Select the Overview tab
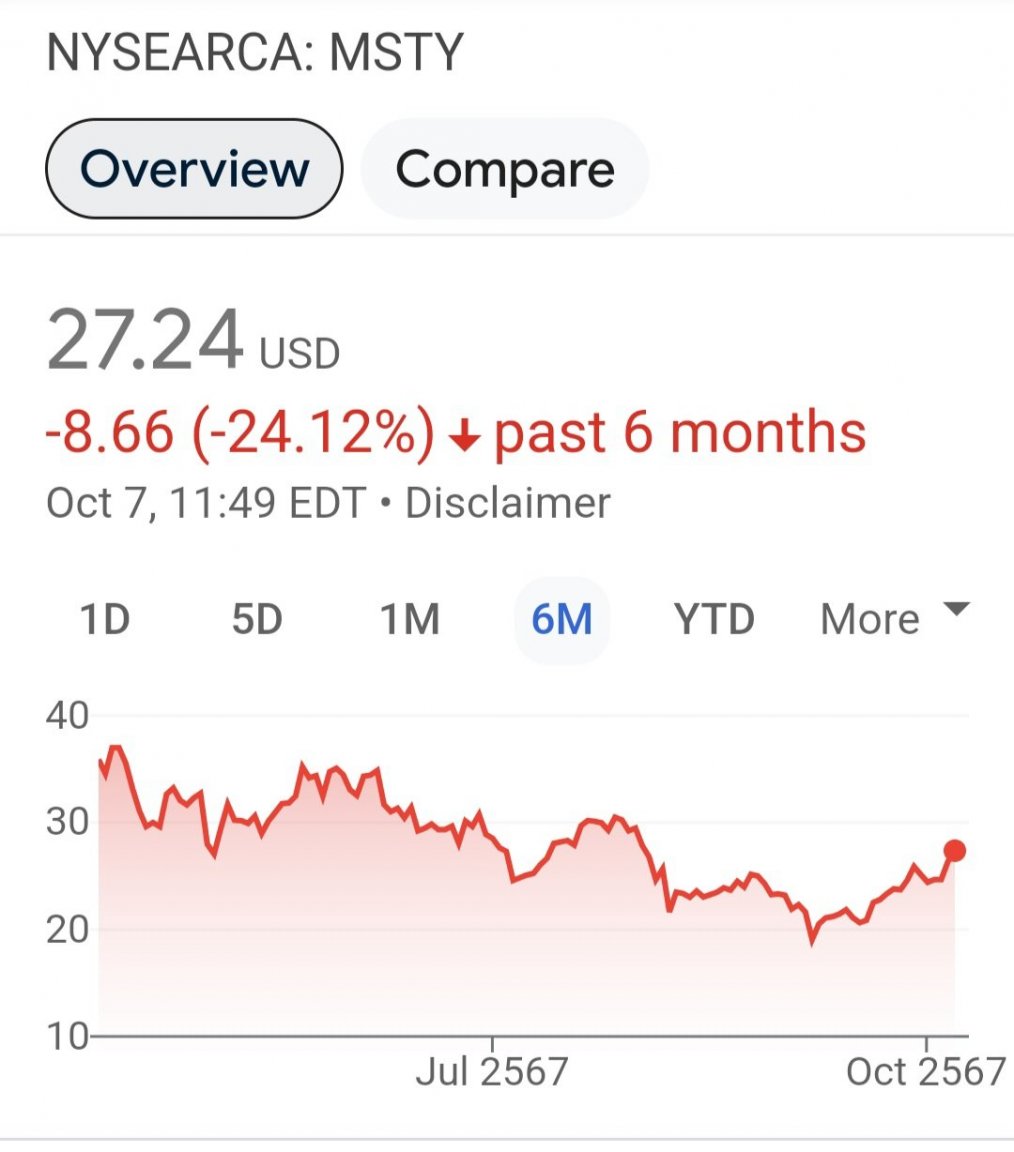The width and height of the screenshot is (1014, 1152). 194,168
